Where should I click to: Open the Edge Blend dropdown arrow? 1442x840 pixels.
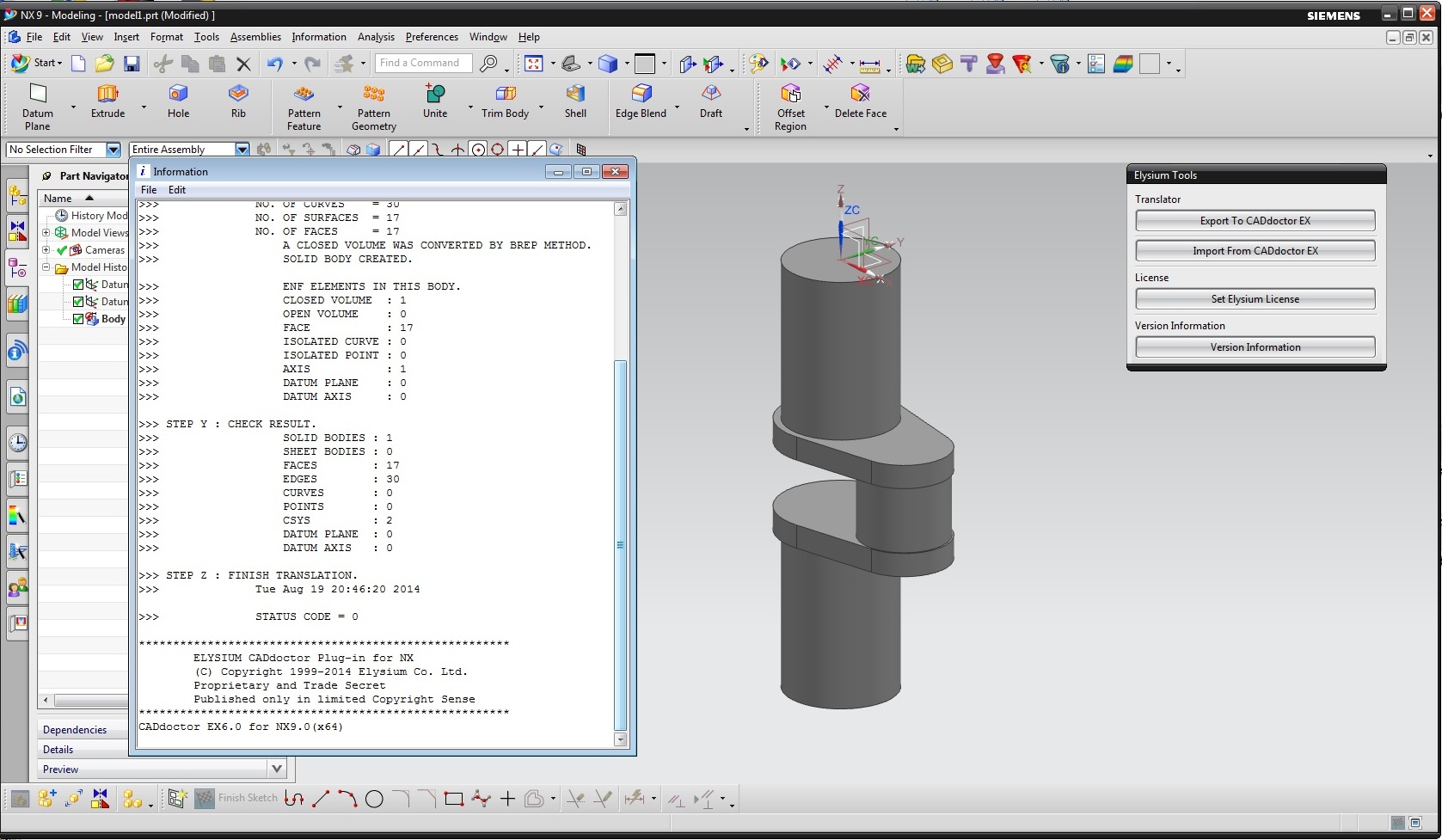click(x=677, y=107)
